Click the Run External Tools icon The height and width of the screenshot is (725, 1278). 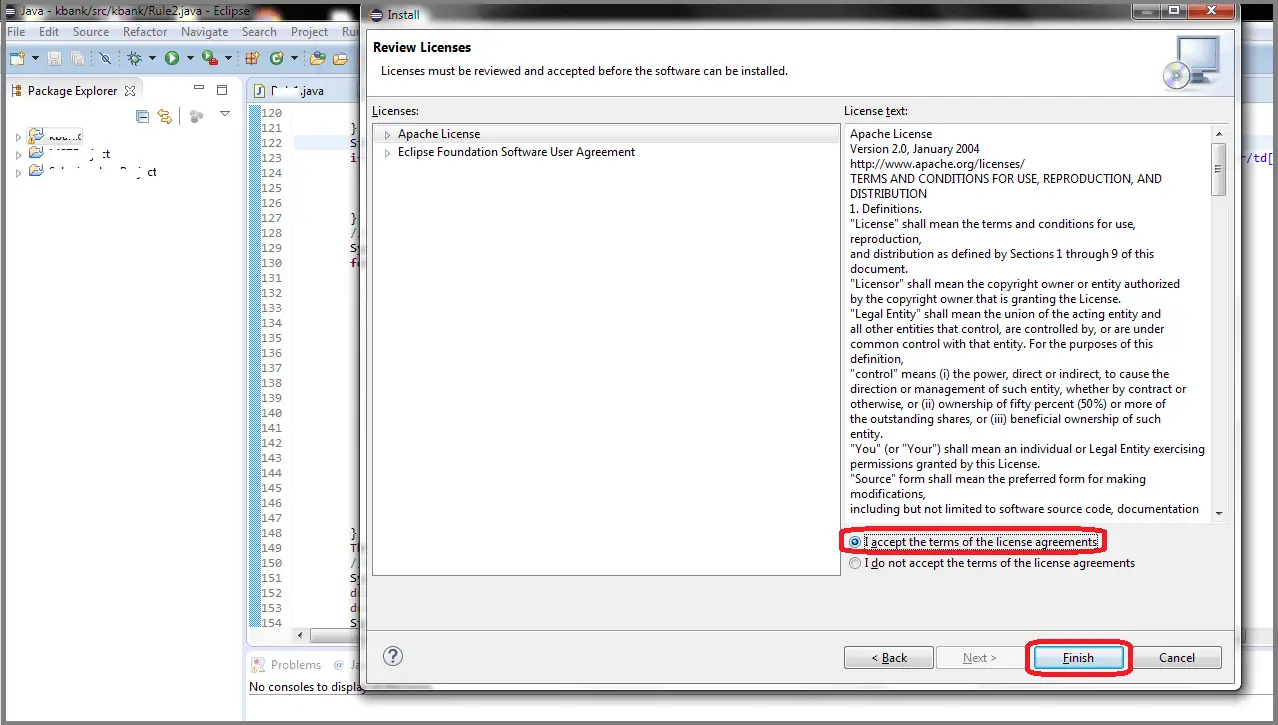click(209, 59)
